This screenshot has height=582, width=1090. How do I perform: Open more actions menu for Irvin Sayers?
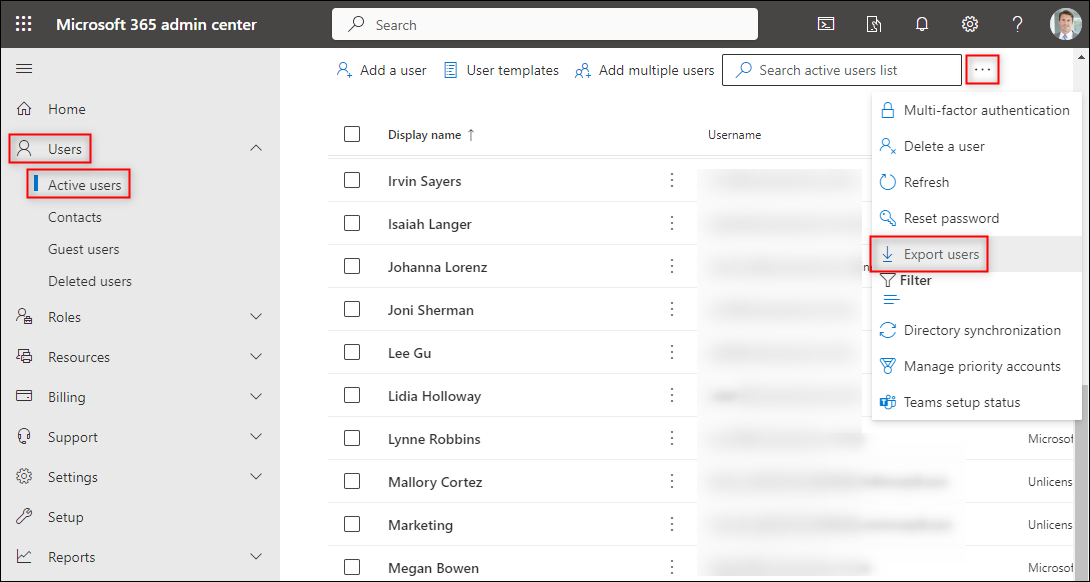pyautogui.click(x=672, y=181)
